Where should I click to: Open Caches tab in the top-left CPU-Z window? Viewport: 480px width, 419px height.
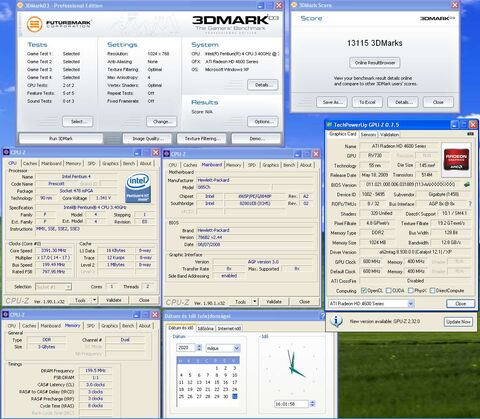[x=30, y=163]
